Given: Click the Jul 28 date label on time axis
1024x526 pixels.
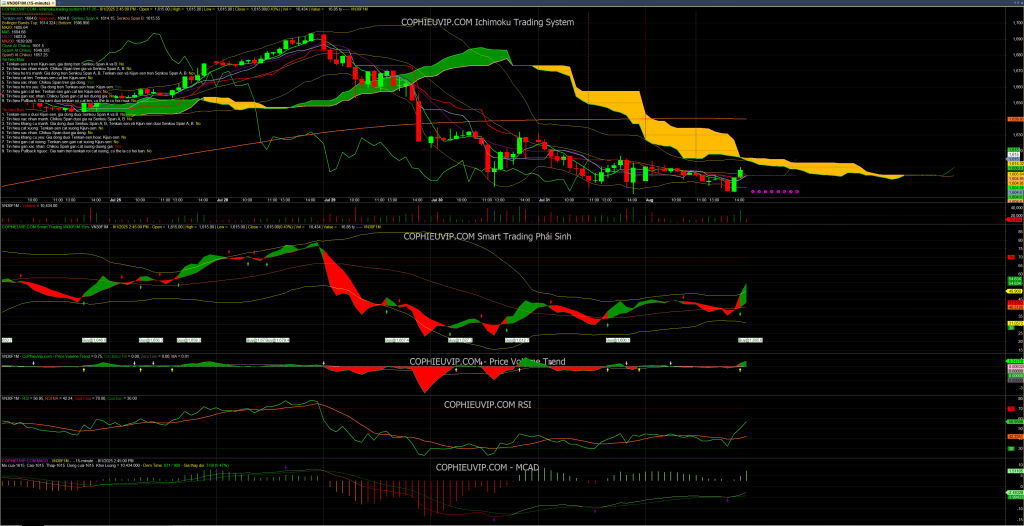Looking at the screenshot, I should 223,200.
